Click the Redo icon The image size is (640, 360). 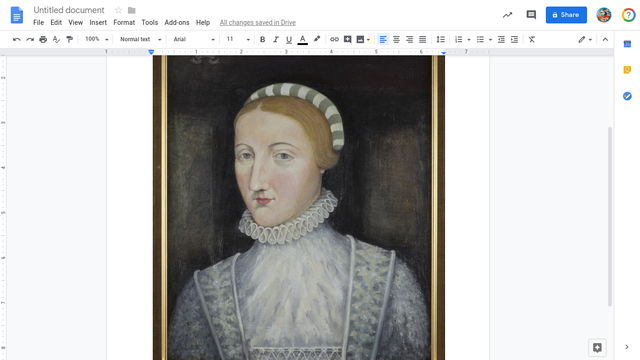pyautogui.click(x=30, y=40)
